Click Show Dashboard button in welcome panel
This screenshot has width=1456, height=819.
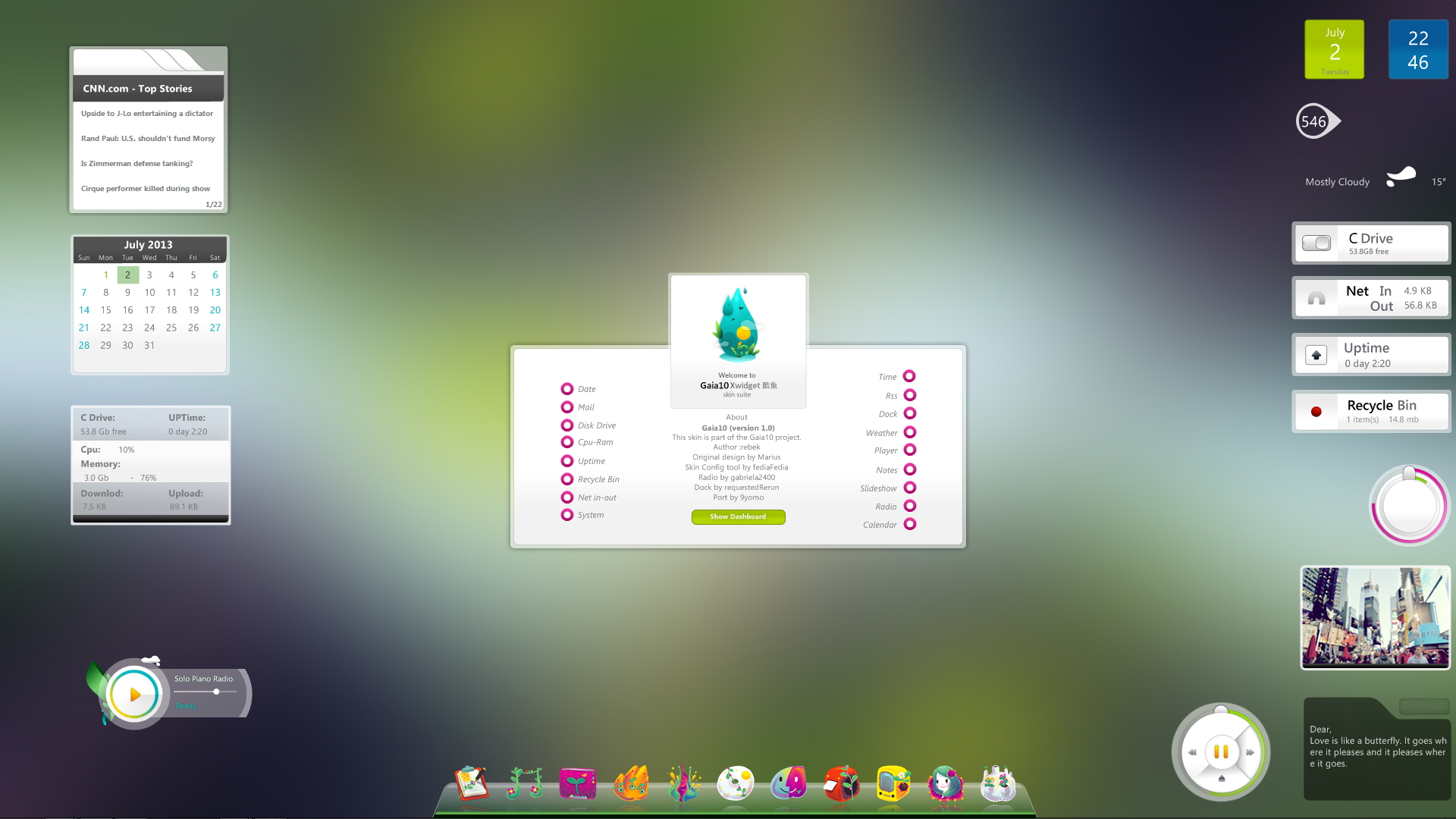pyautogui.click(x=737, y=516)
